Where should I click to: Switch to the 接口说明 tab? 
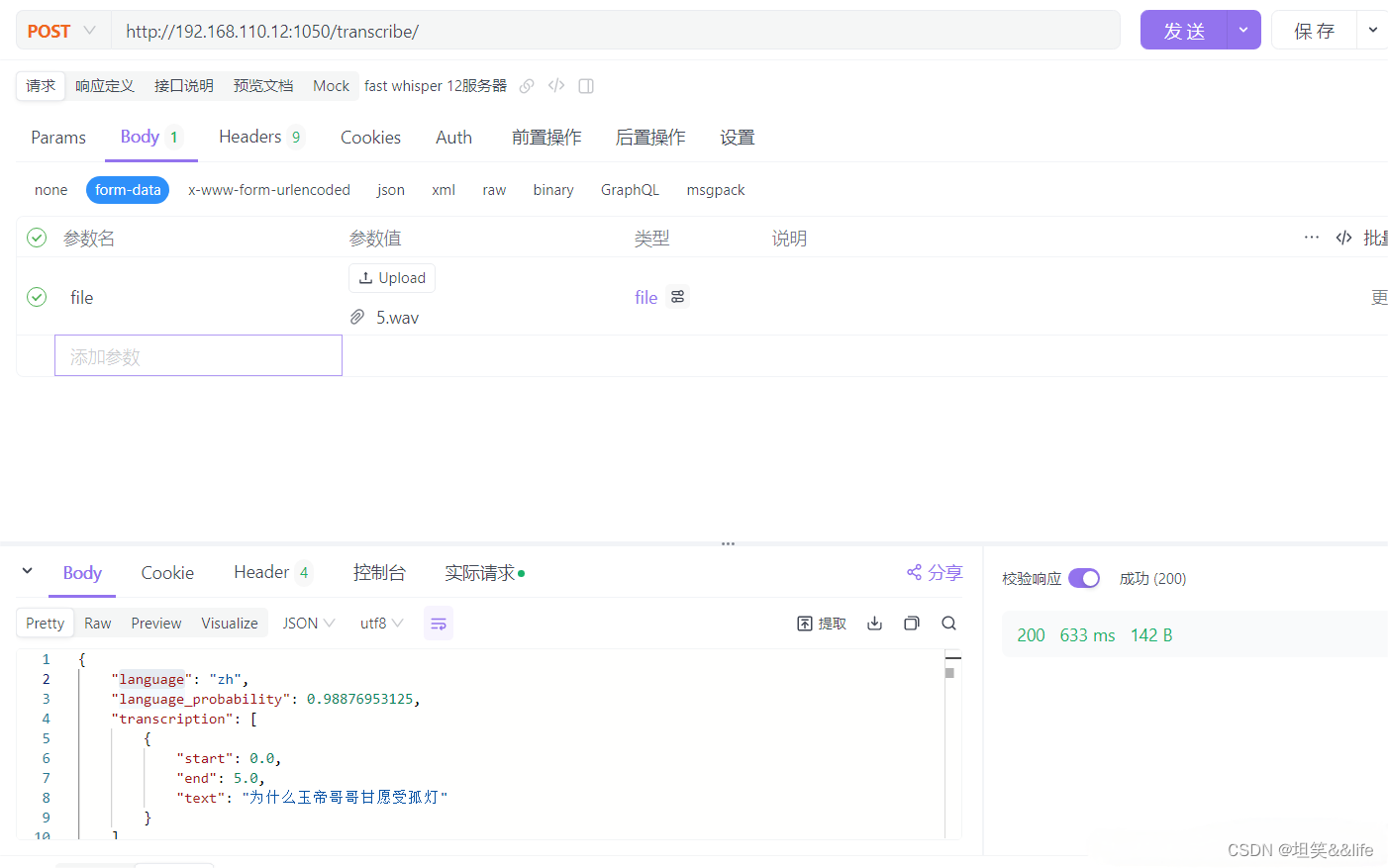pos(184,86)
